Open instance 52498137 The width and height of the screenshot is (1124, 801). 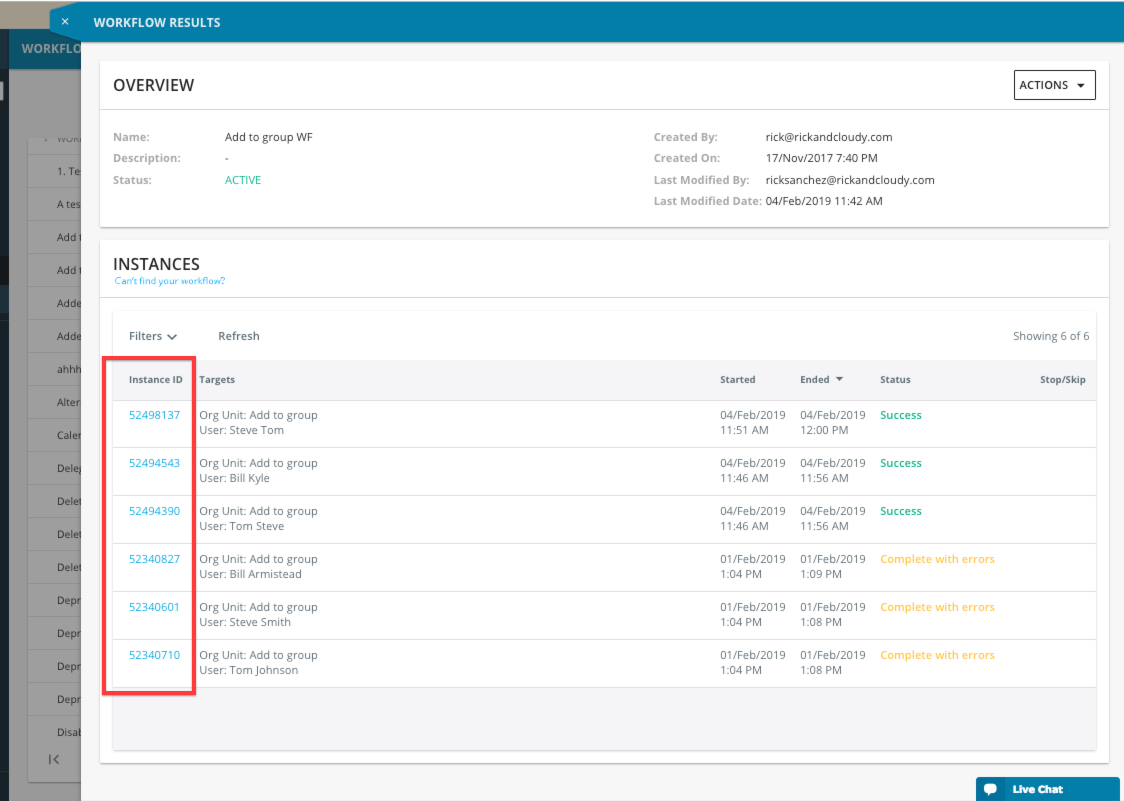[x=154, y=415]
